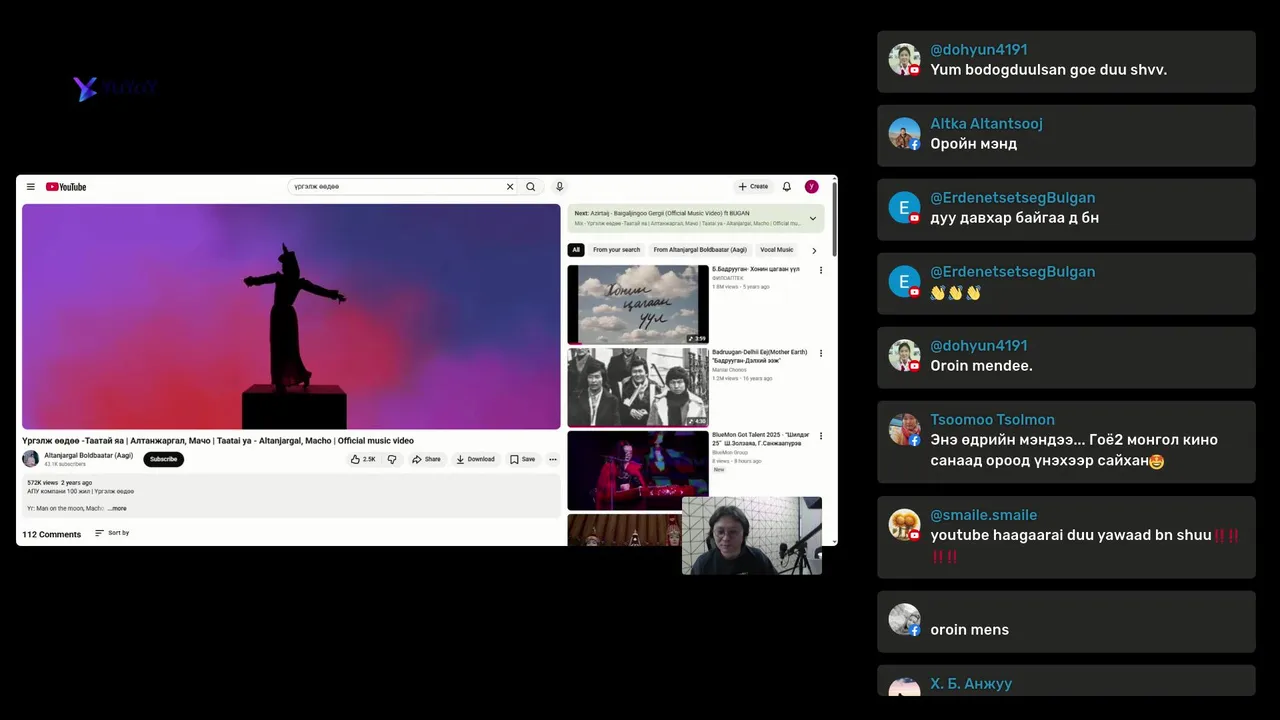Open the BlueMon Got Talent 2025 thumbnail
Screen dimensions: 1280x720
click(x=638, y=470)
